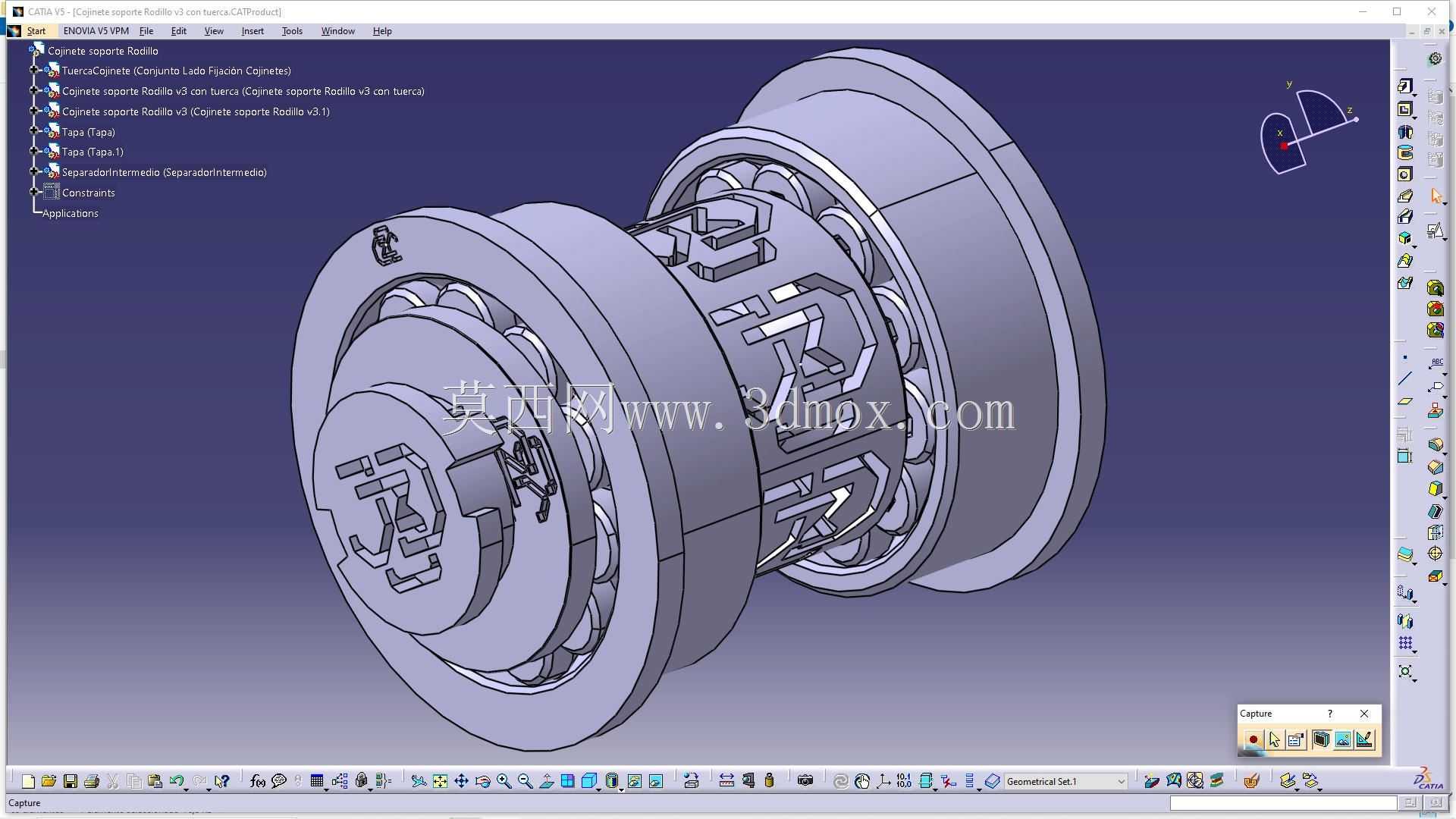The height and width of the screenshot is (819, 1456).
Task: Expand the TuercaCojinete tree node
Action: [x=33, y=70]
